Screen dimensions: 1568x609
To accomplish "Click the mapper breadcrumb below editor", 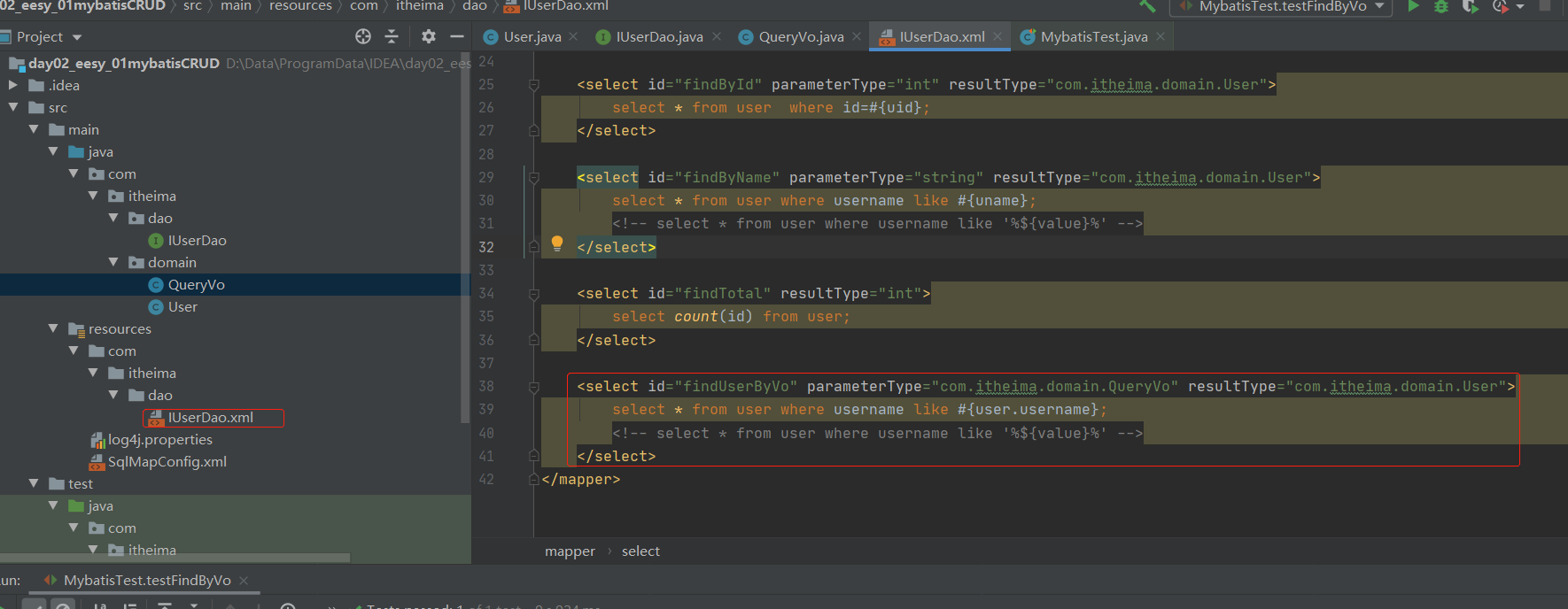I will (570, 551).
